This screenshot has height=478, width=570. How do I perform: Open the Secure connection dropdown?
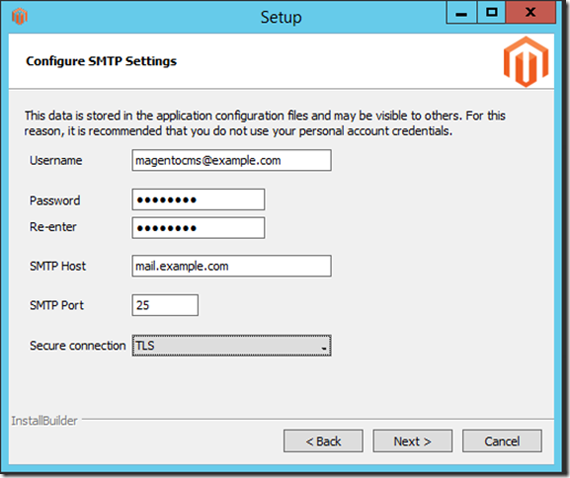(x=231, y=345)
